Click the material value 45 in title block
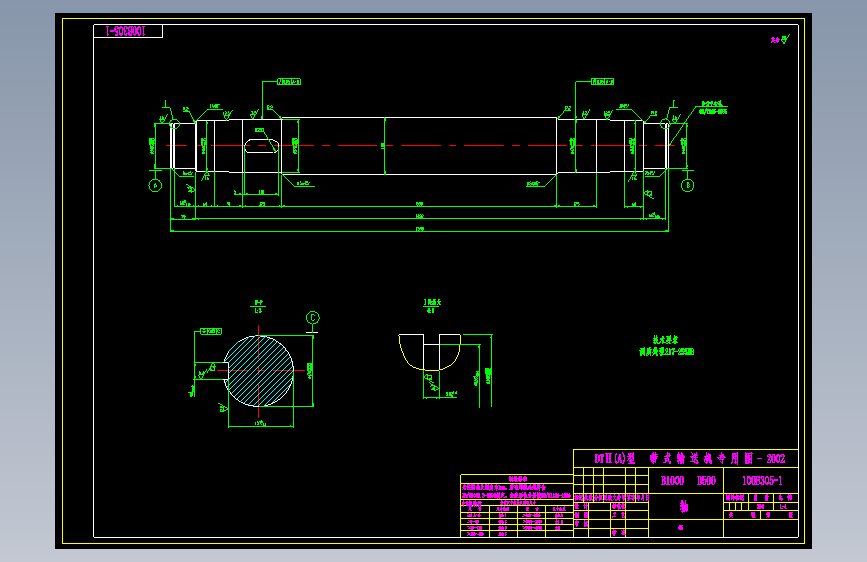 pyautogui.click(x=681, y=528)
